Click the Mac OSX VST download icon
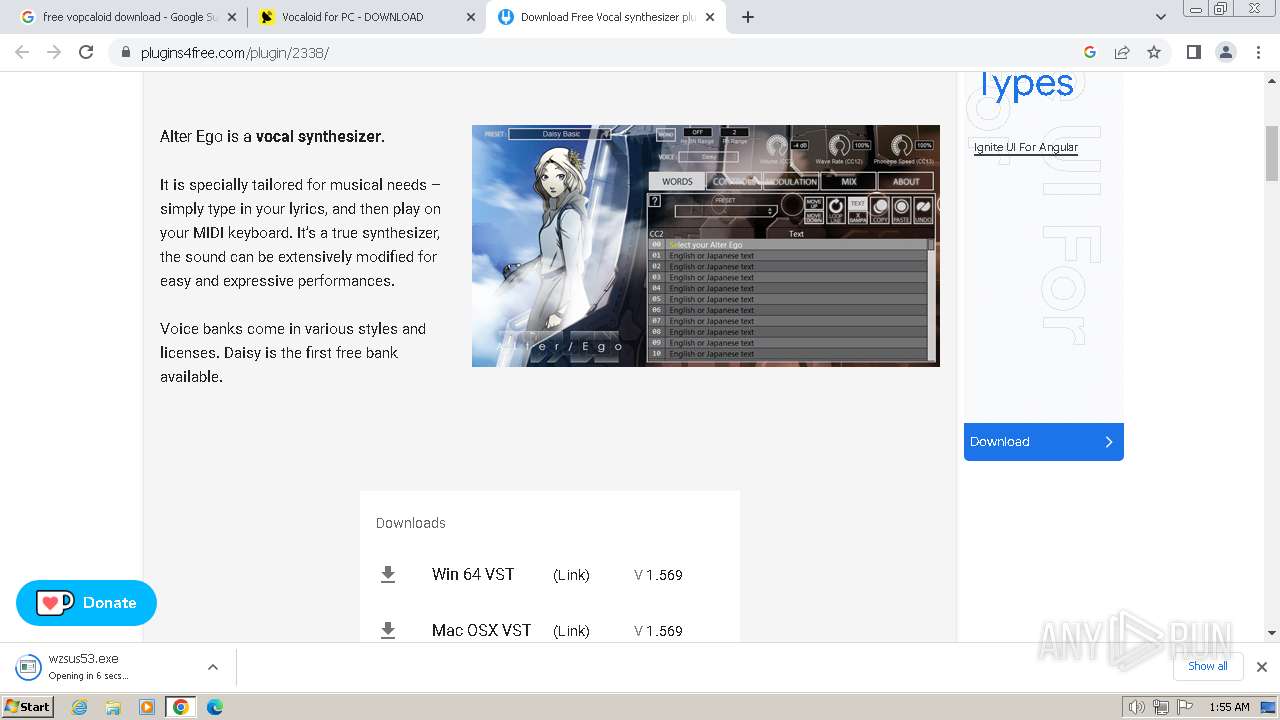 388,630
